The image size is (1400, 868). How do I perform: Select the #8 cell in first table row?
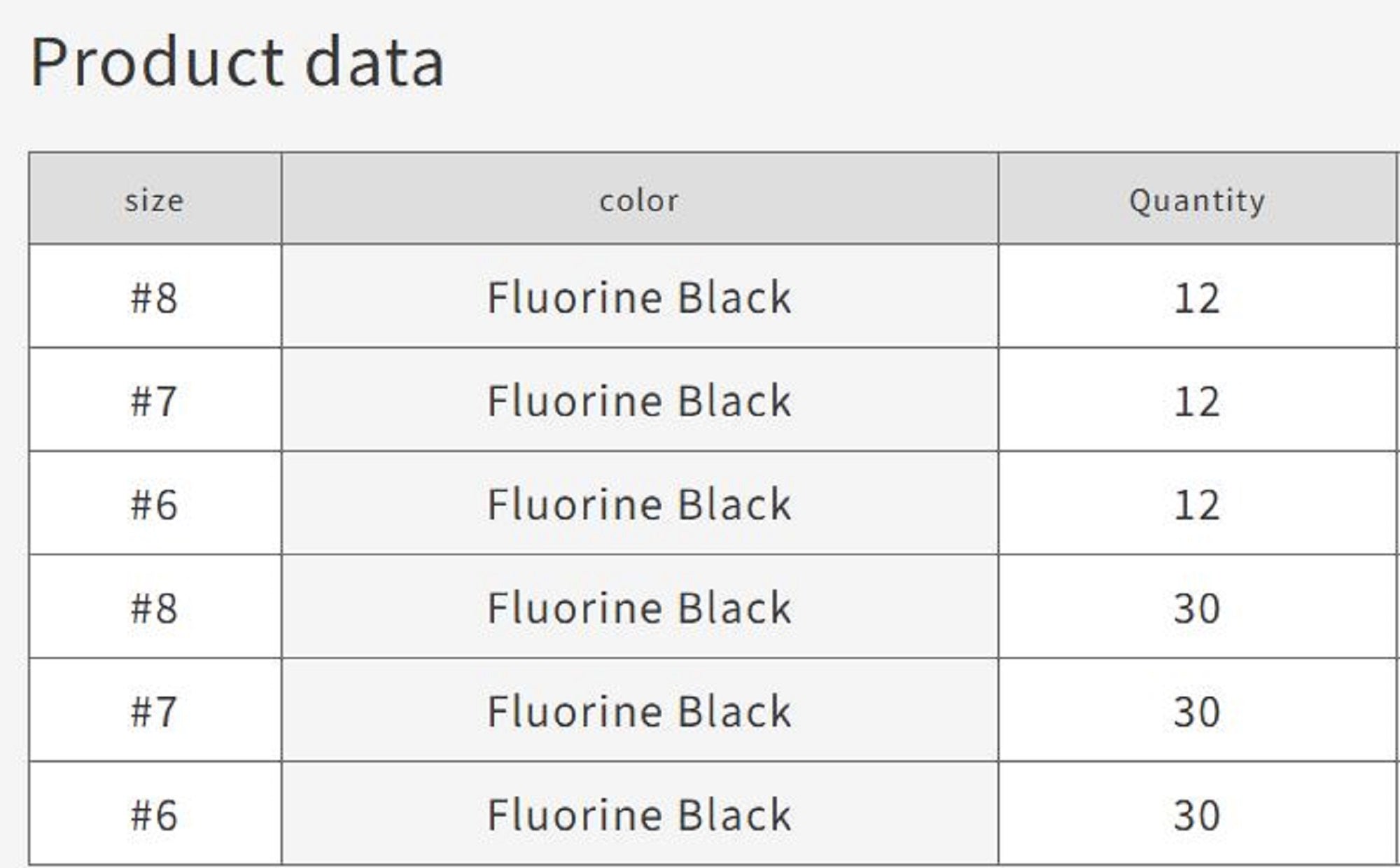pyautogui.click(x=154, y=297)
